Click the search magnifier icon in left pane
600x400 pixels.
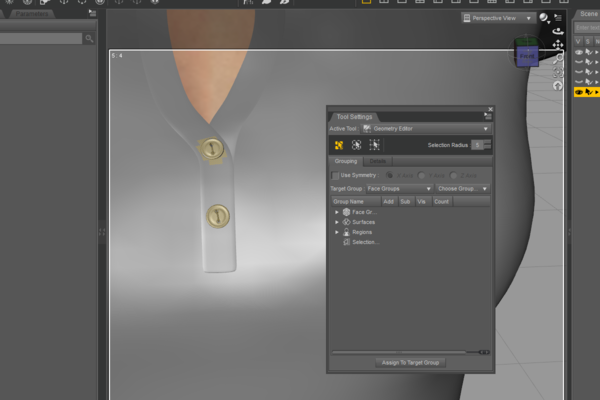[89, 38]
